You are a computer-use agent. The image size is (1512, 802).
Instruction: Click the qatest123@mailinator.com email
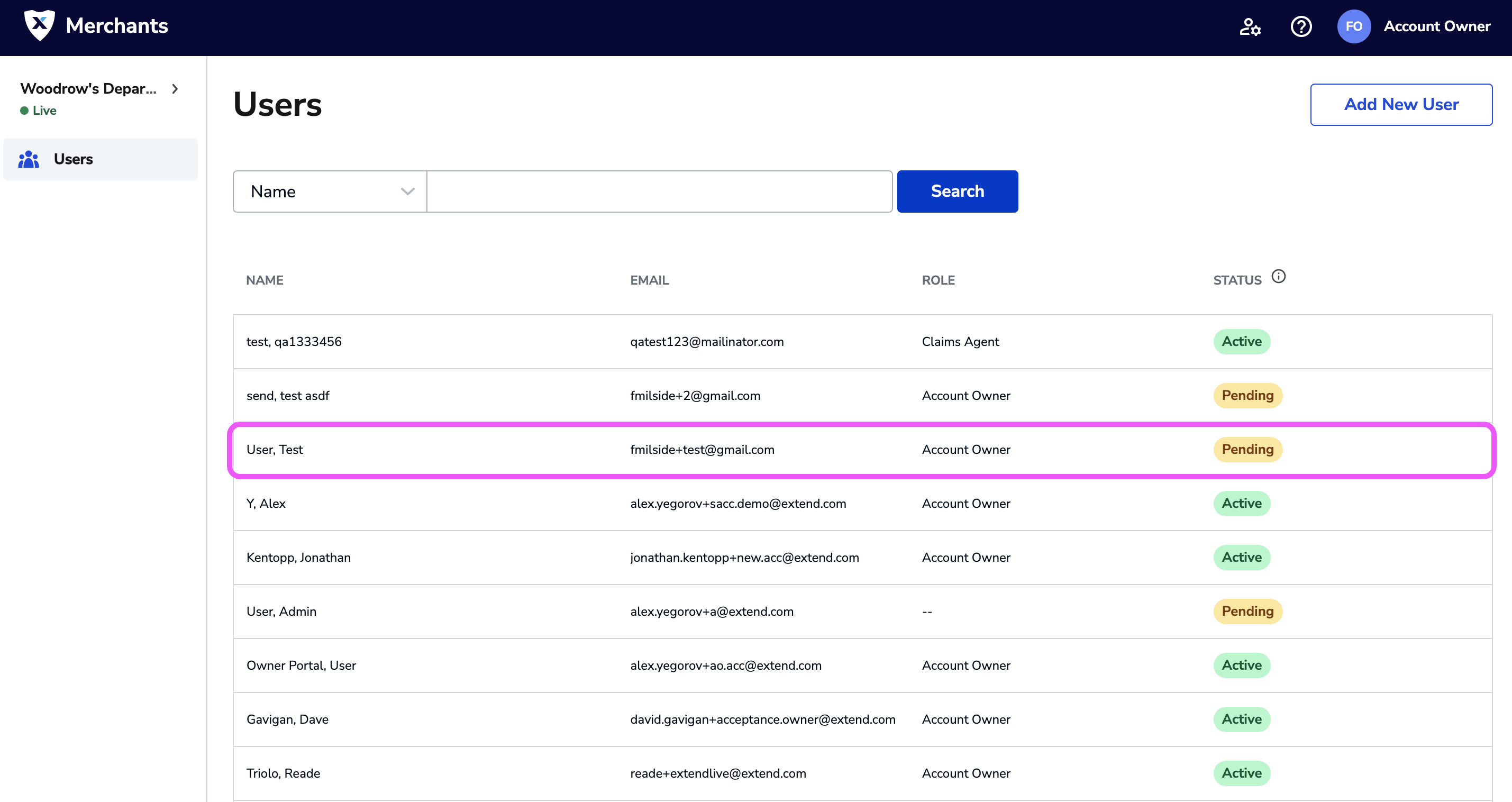[x=707, y=342]
